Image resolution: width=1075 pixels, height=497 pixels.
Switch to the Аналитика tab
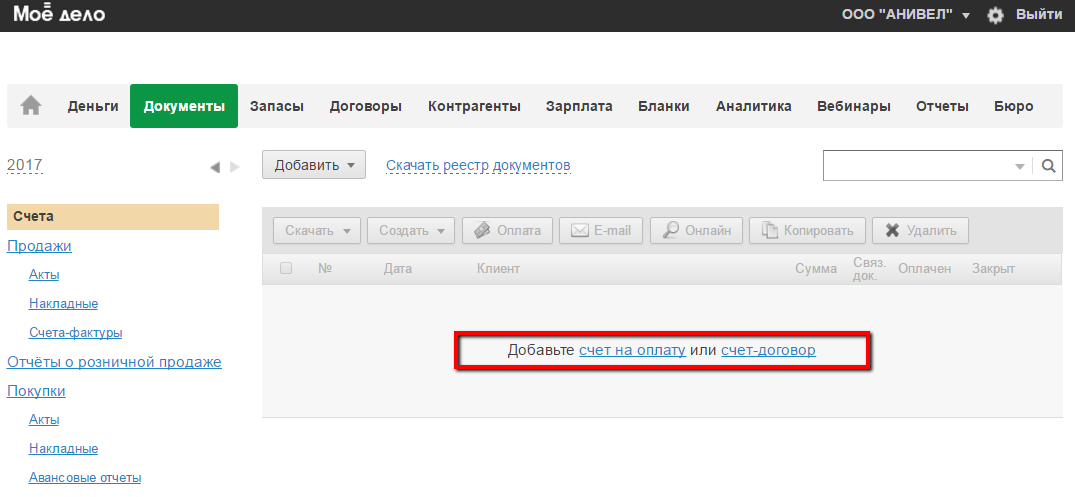pos(753,106)
